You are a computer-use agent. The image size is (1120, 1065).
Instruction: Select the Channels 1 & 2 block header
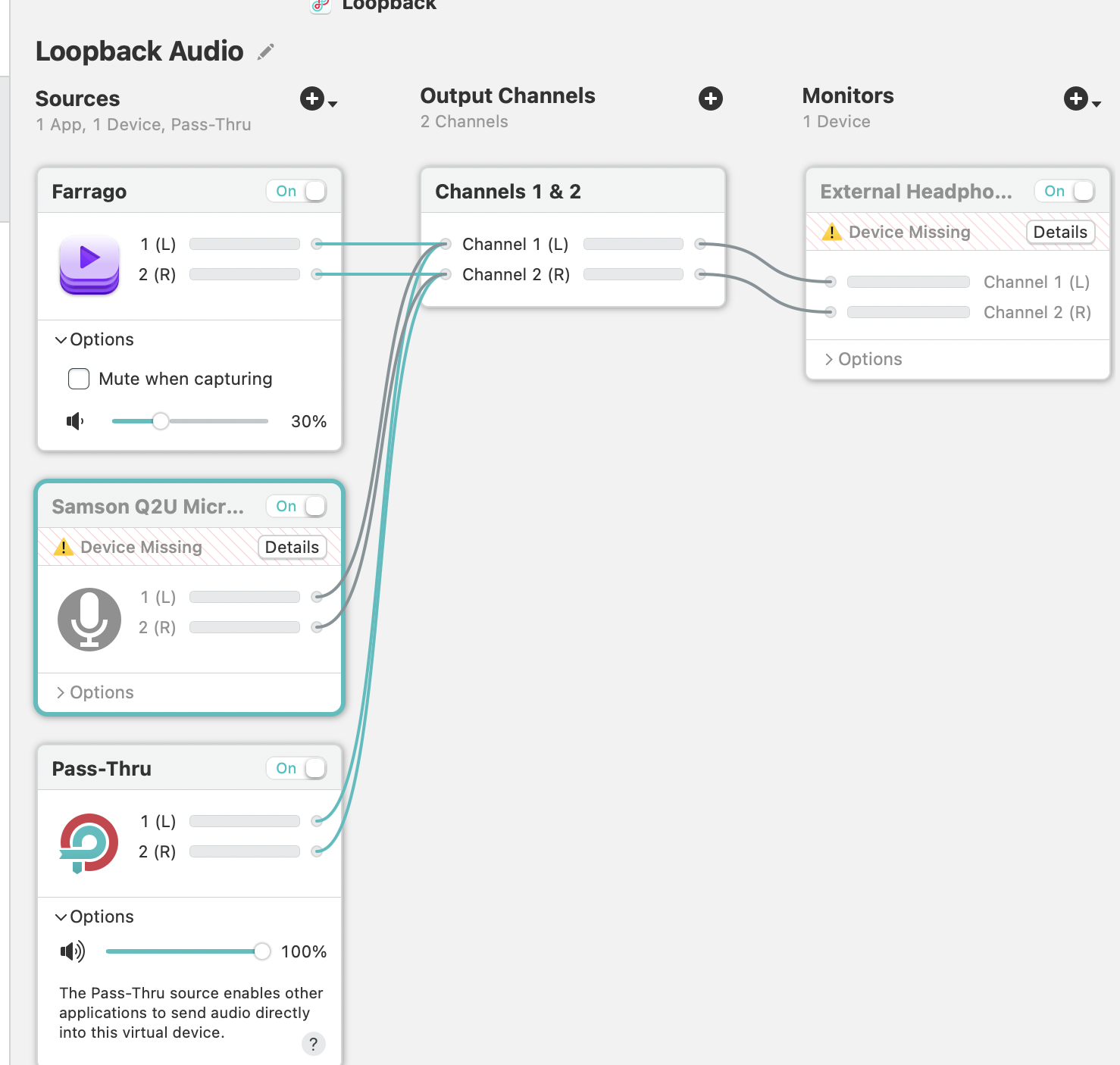pyautogui.click(x=573, y=191)
